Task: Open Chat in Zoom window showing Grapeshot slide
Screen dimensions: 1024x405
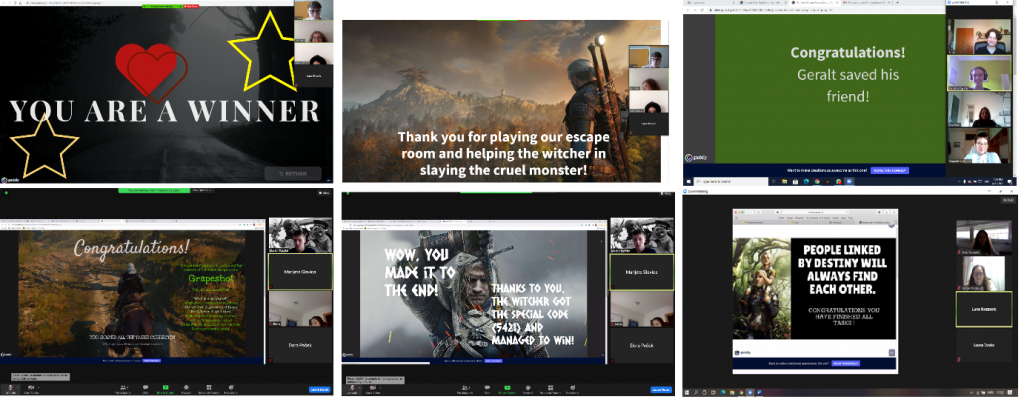Action: click(x=146, y=389)
